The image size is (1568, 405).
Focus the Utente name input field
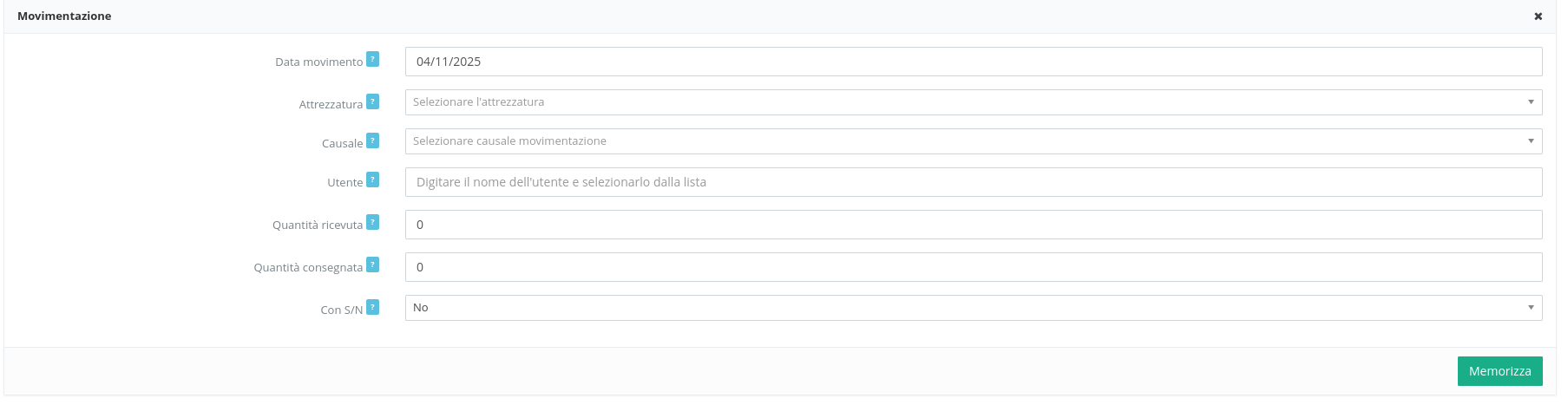pyautogui.click(x=973, y=182)
